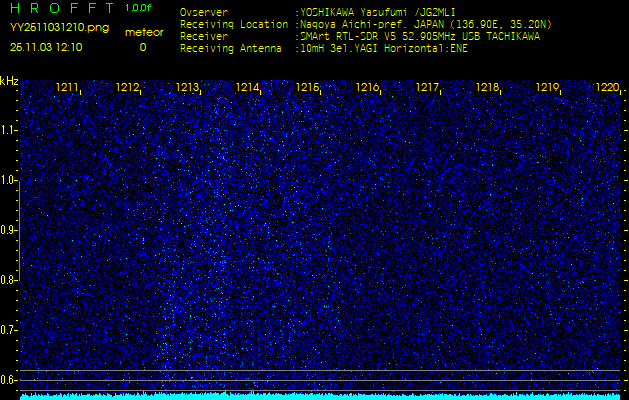This screenshot has width=629, height=400.
Task: Click the kHz axis unit label
Action: 9,80
